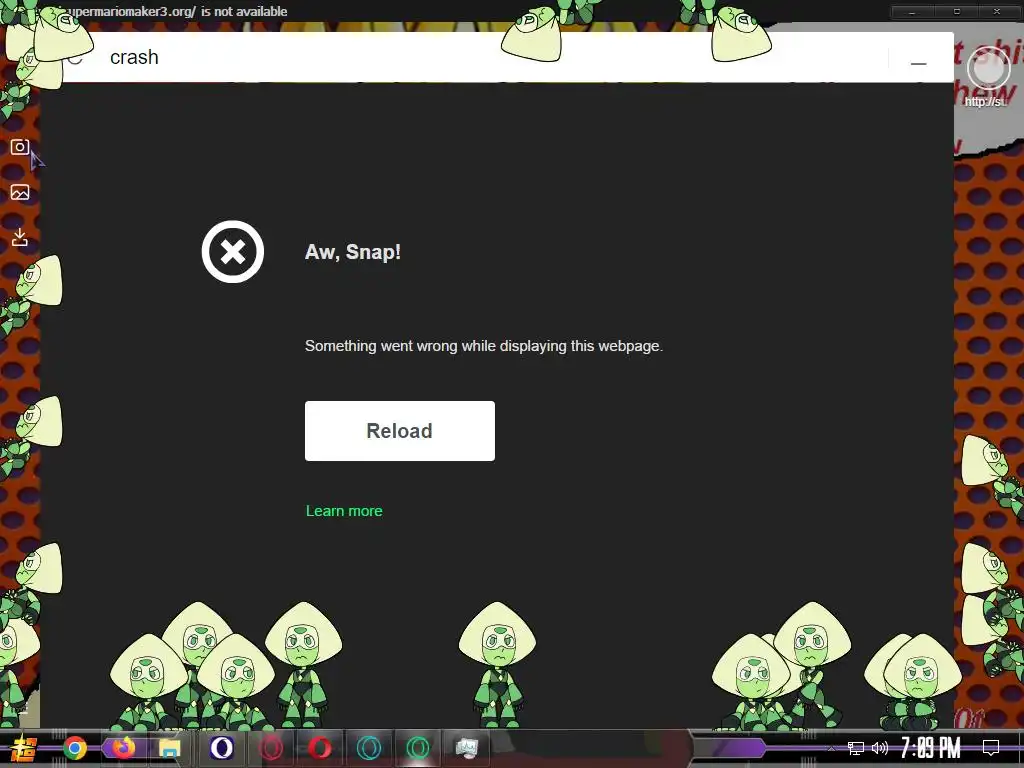Open the http://s desktop shortcut icon
This screenshot has width=1024, height=768.
(988, 77)
